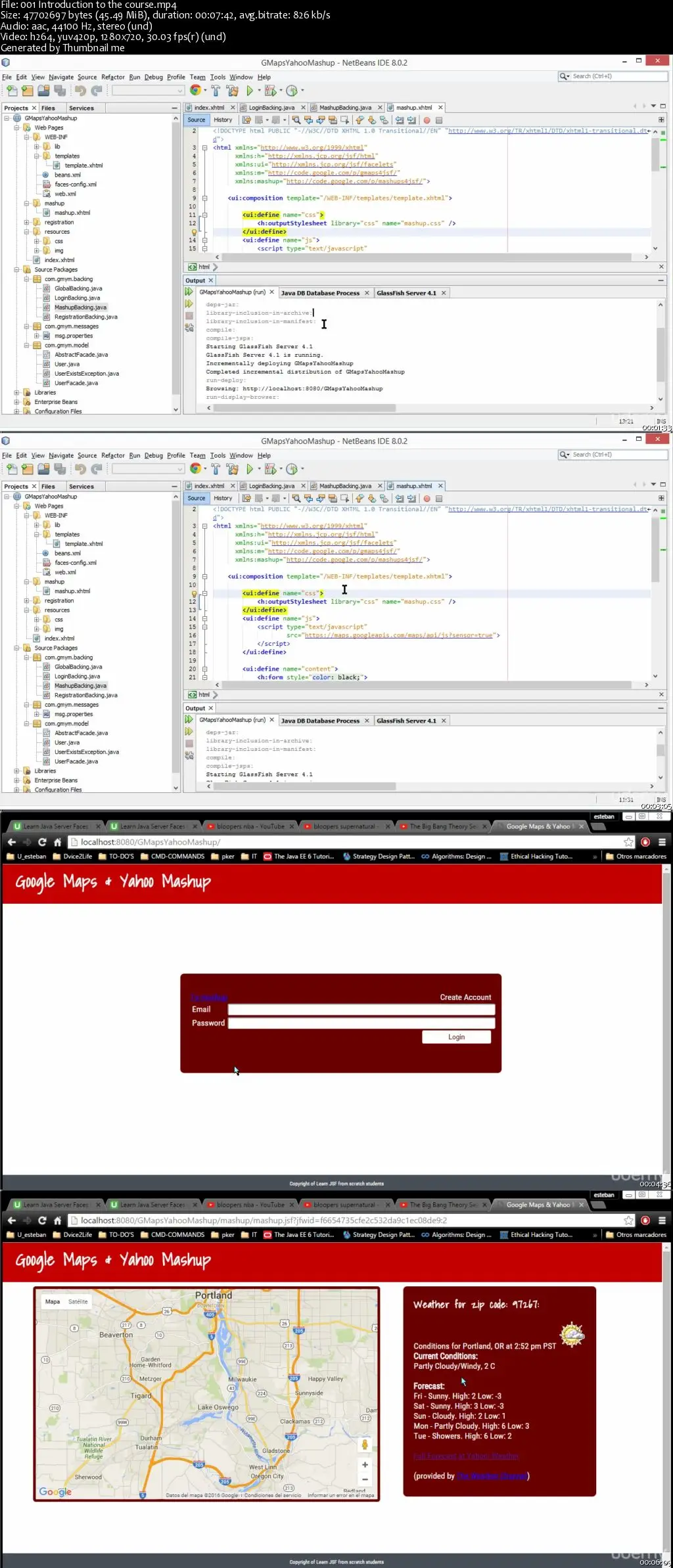Switch map to Satélite view
The image size is (673, 1568).
[78, 1301]
